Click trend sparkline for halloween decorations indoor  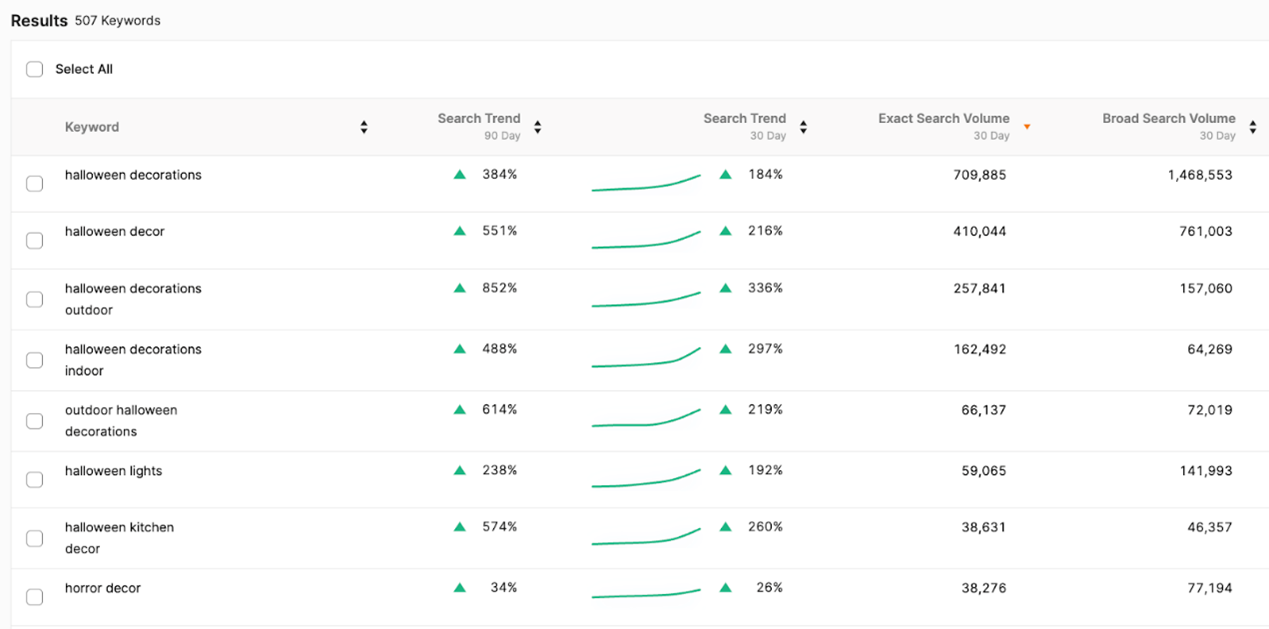point(645,360)
